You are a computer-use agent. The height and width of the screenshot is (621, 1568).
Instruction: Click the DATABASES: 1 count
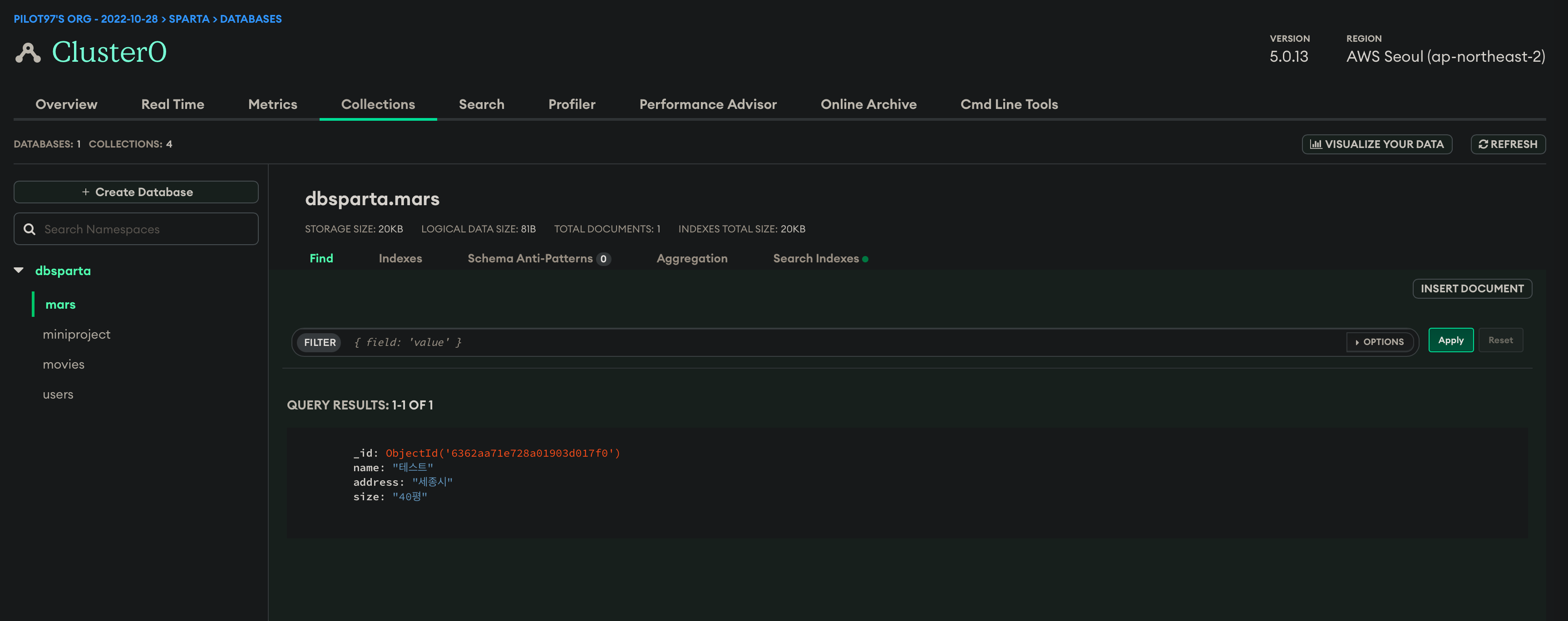(x=48, y=144)
